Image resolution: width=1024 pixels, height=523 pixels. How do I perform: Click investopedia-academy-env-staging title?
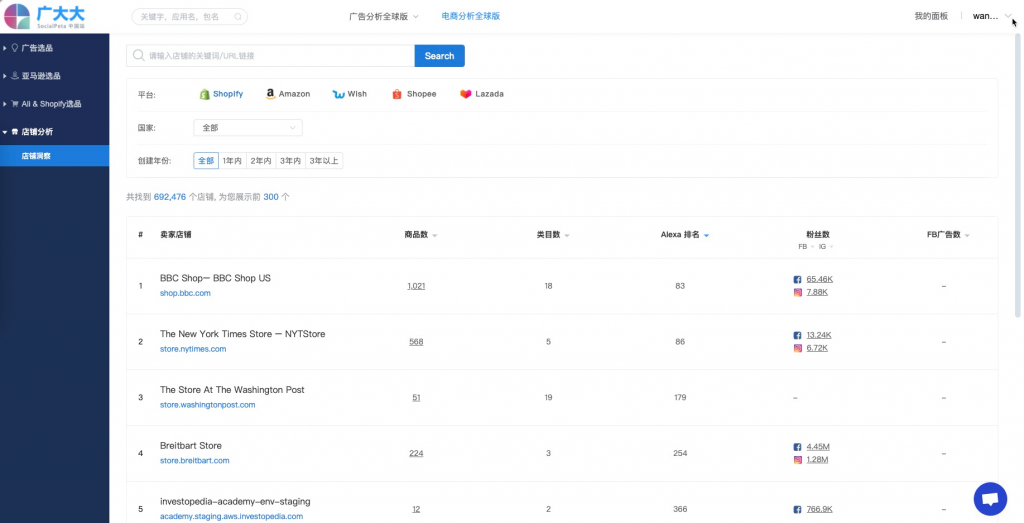click(x=235, y=502)
